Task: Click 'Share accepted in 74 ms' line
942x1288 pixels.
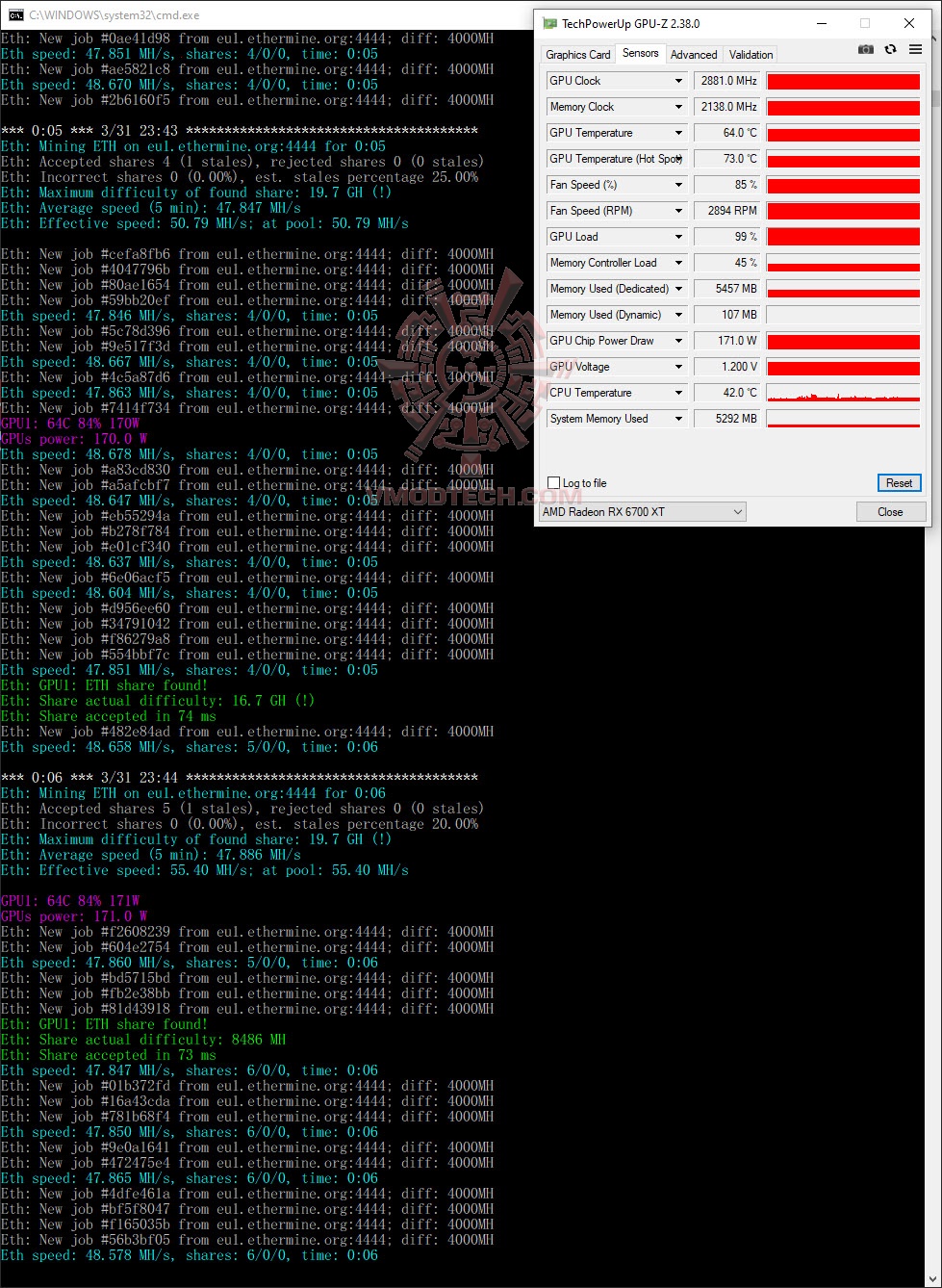Action: (x=109, y=716)
